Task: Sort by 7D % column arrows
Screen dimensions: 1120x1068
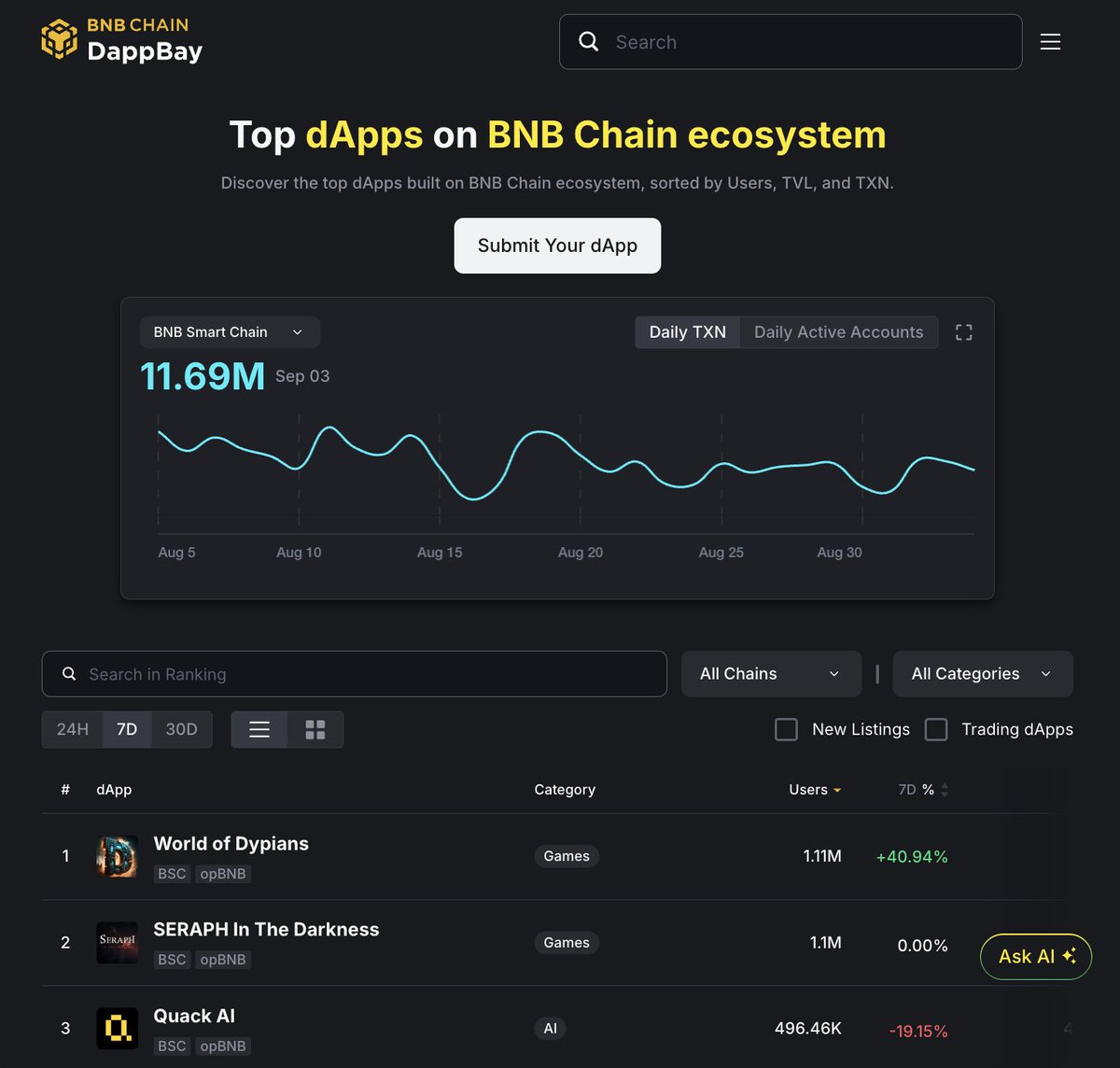Action: click(945, 790)
